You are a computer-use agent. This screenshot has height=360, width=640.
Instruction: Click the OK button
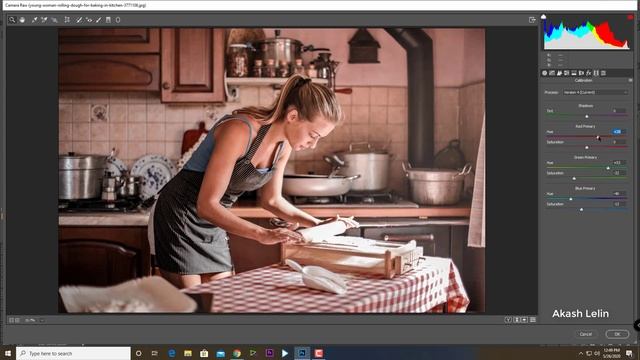point(617,334)
